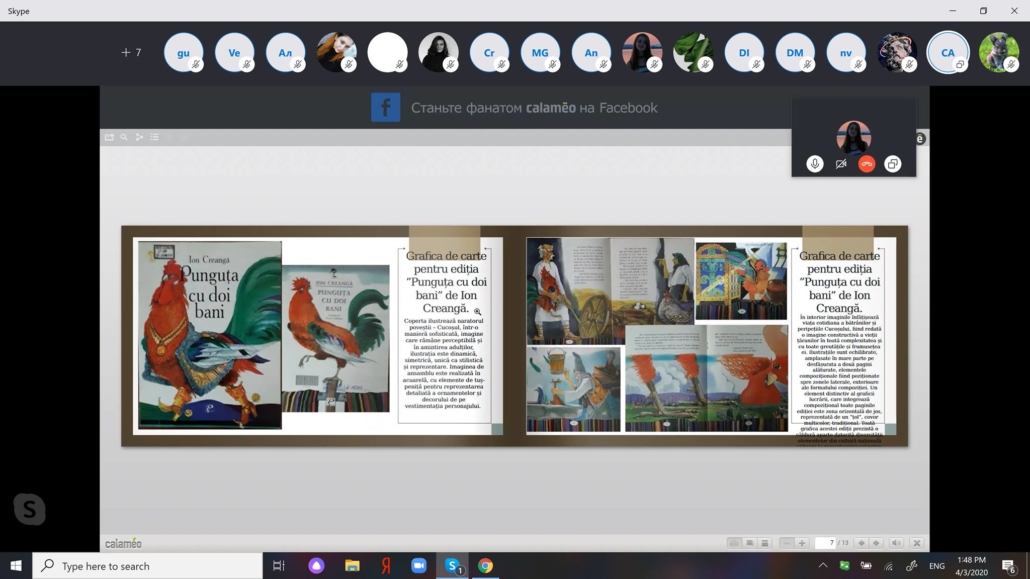
Task: Expand the hidden system tray icons
Action: click(822, 566)
